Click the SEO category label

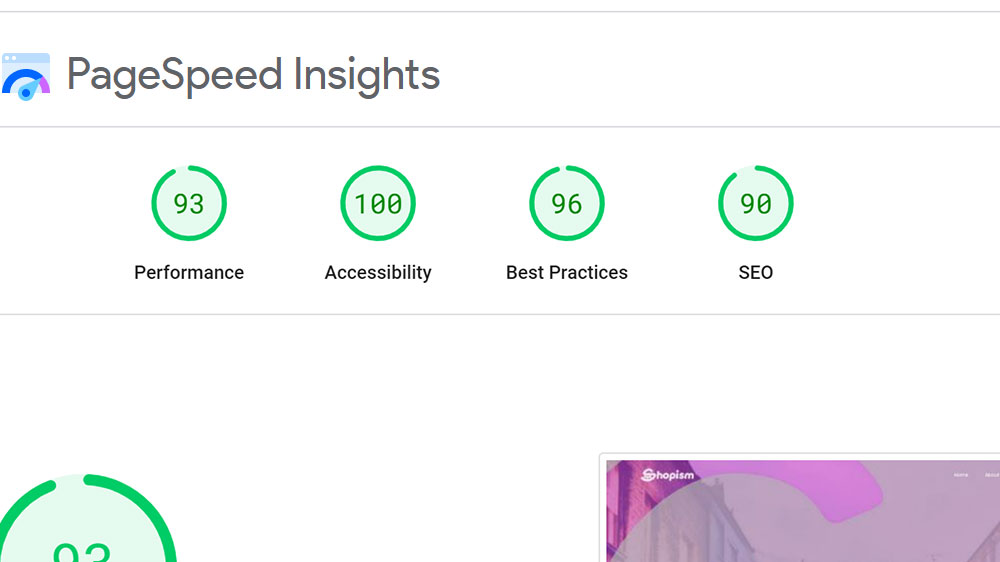pos(756,272)
